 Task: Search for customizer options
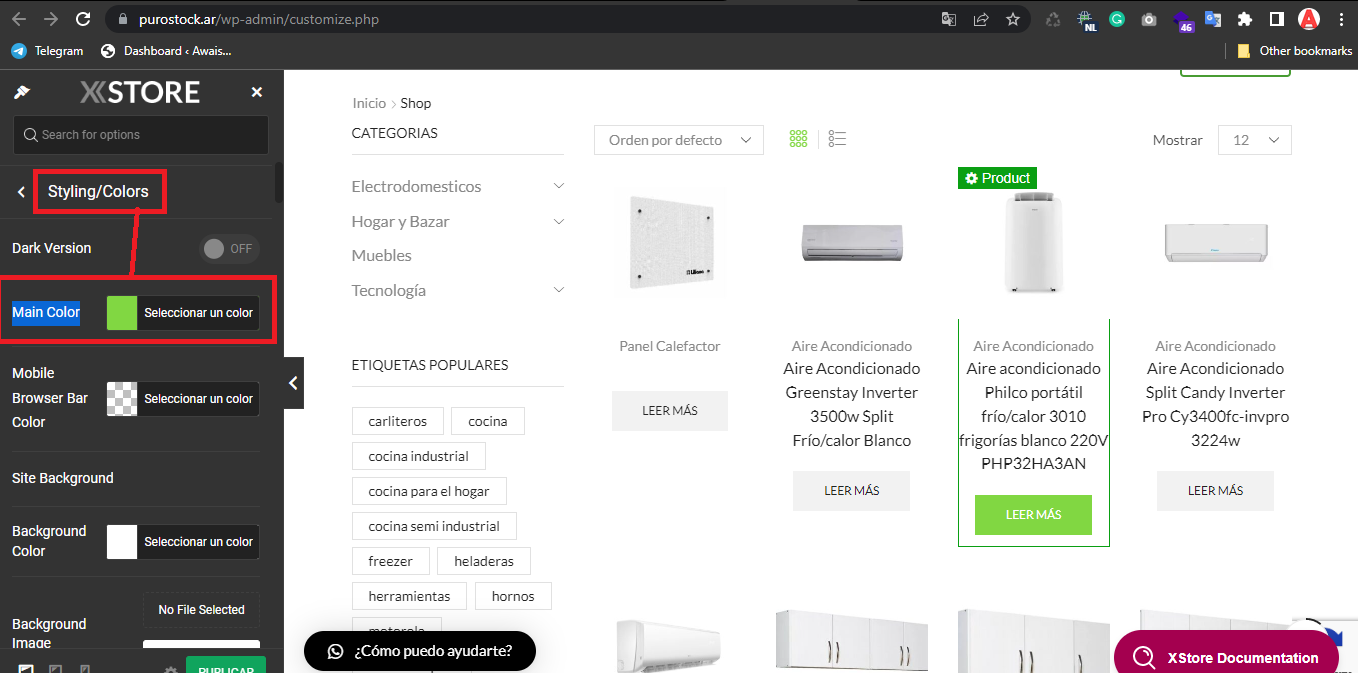pyautogui.click(x=141, y=134)
